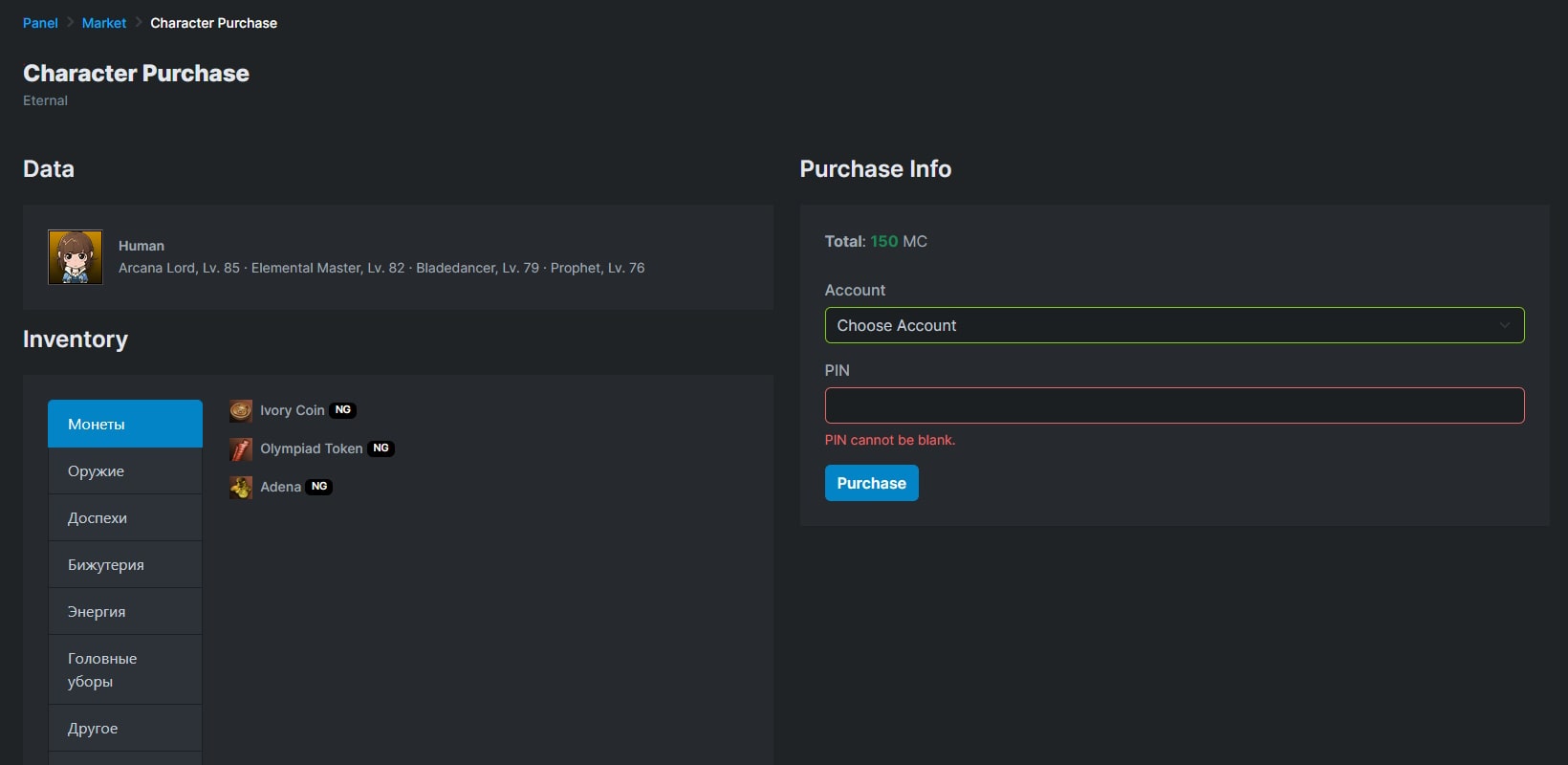
Task: Open the Доспехи inventory tab
Action: pos(125,518)
